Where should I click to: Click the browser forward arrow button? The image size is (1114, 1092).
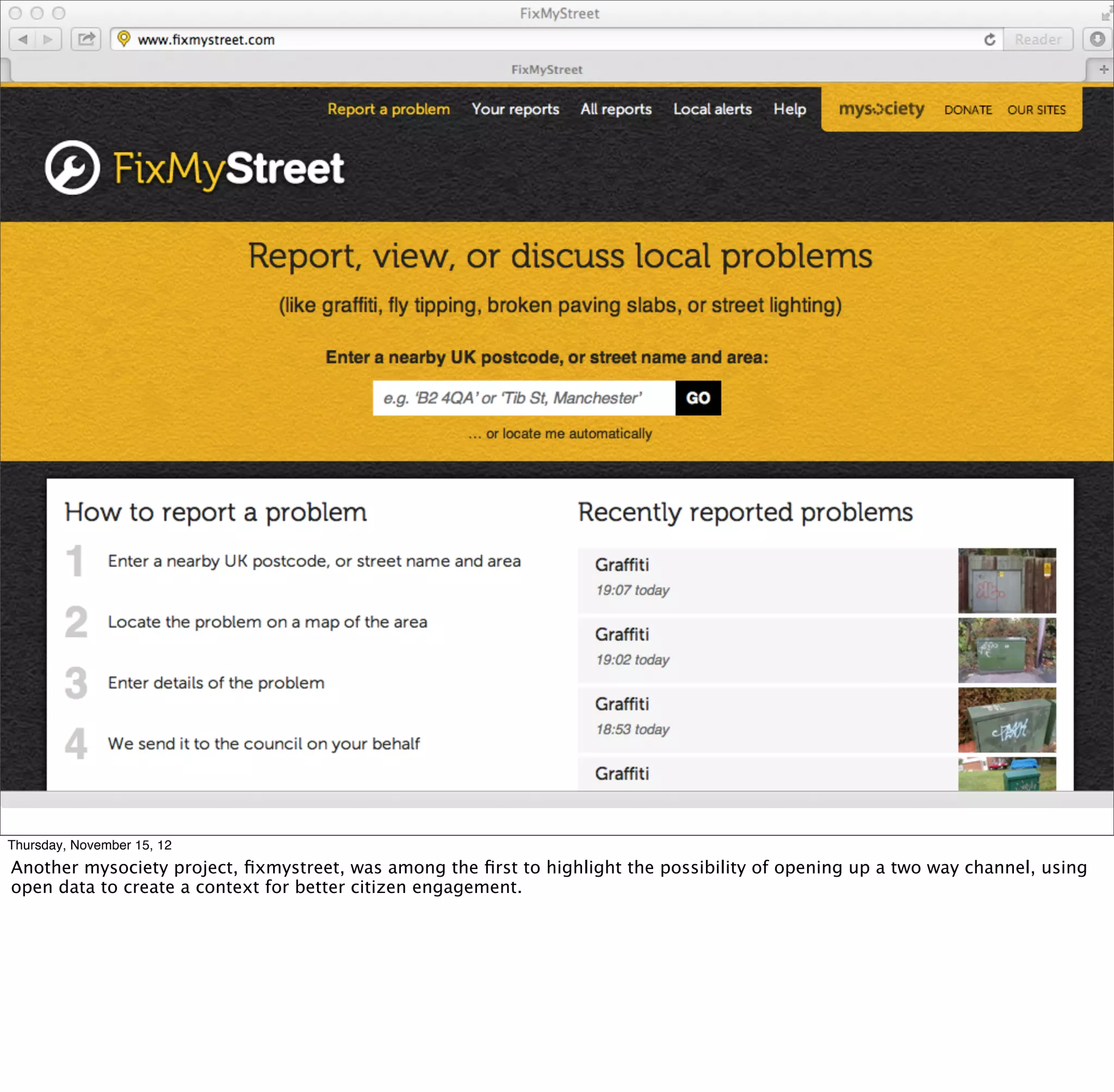click(48, 40)
